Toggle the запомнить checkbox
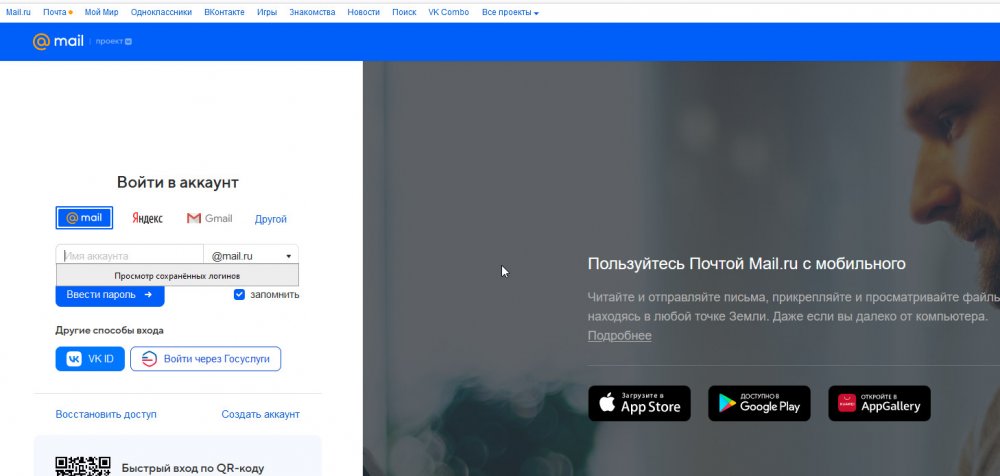The image size is (1000, 476). (x=240, y=294)
